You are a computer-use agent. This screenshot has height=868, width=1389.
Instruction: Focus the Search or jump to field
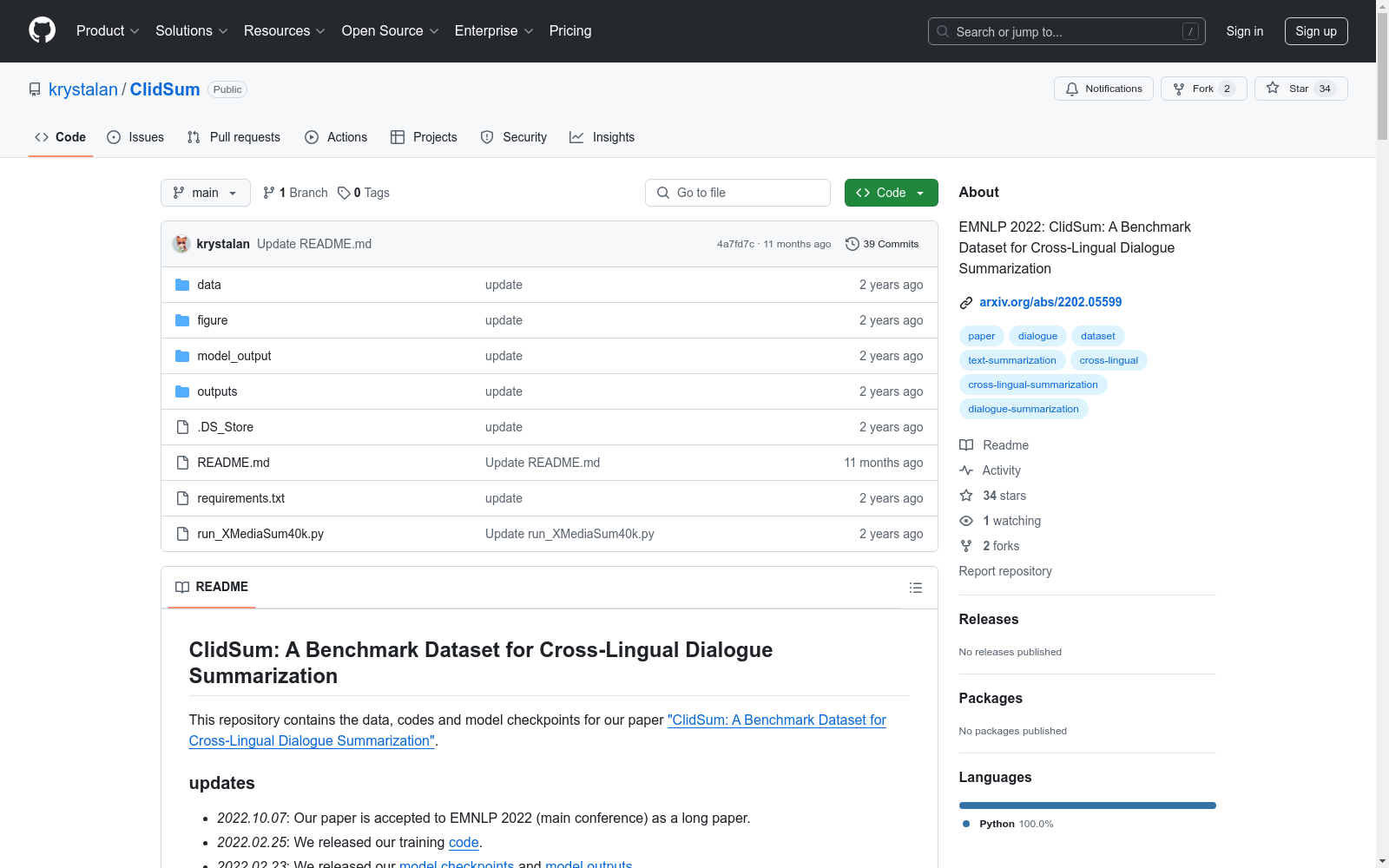[1066, 31]
